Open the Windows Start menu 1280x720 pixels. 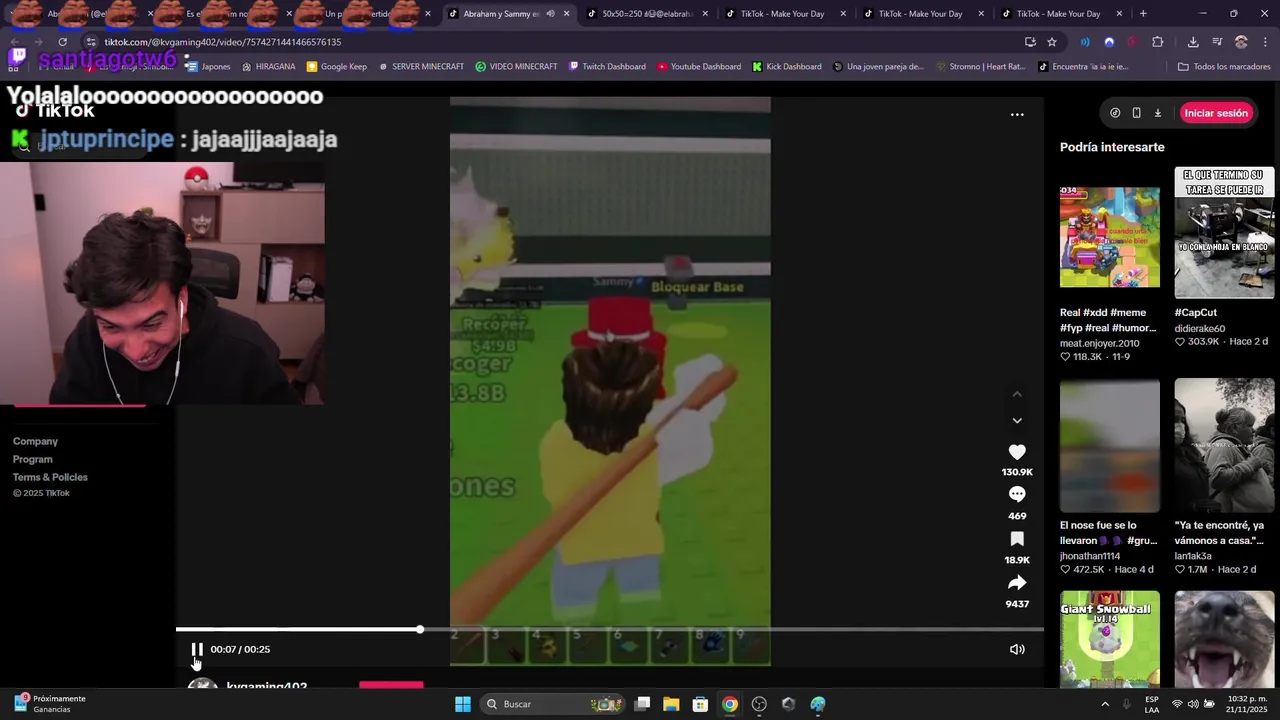(x=462, y=704)
